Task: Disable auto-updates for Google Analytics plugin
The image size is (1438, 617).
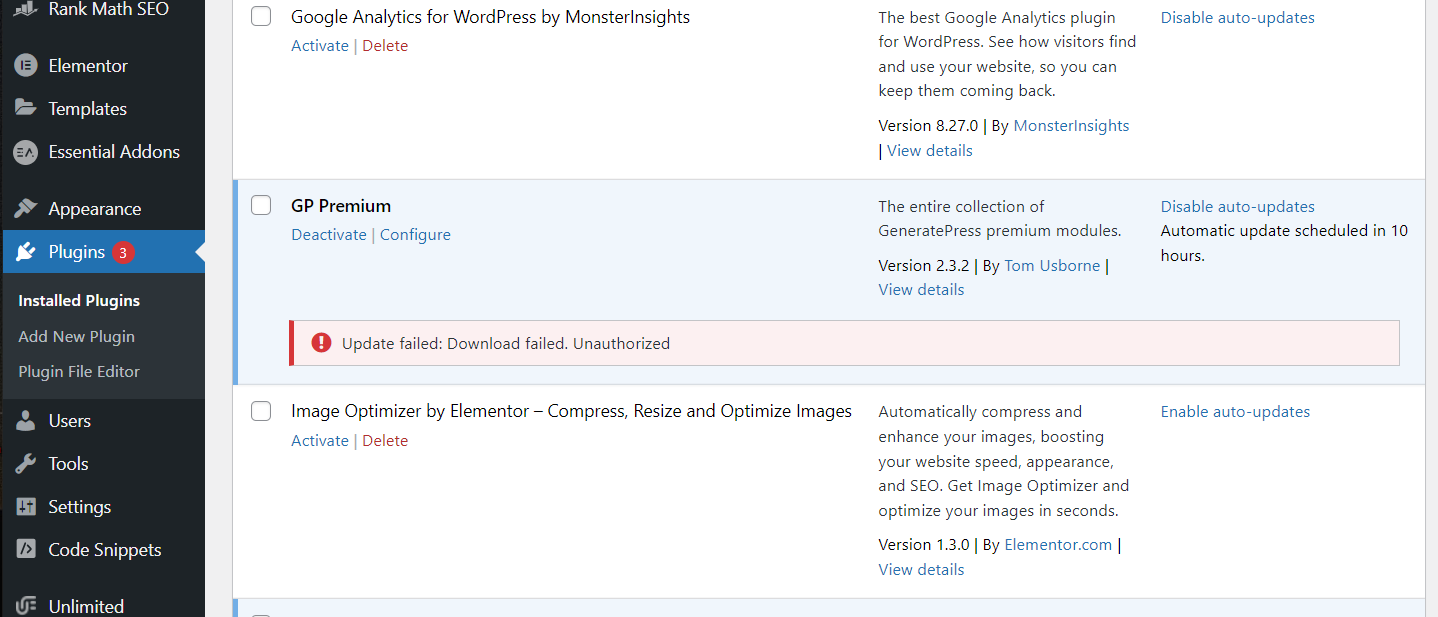Action: (1237, 18)
